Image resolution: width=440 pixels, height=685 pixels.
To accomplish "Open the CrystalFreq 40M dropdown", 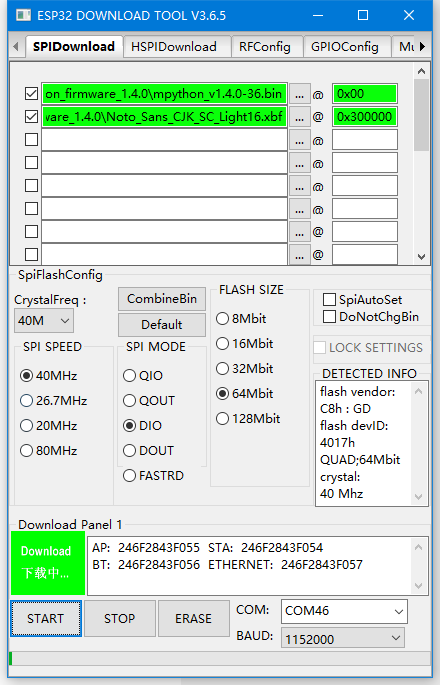I will point(44,321).
